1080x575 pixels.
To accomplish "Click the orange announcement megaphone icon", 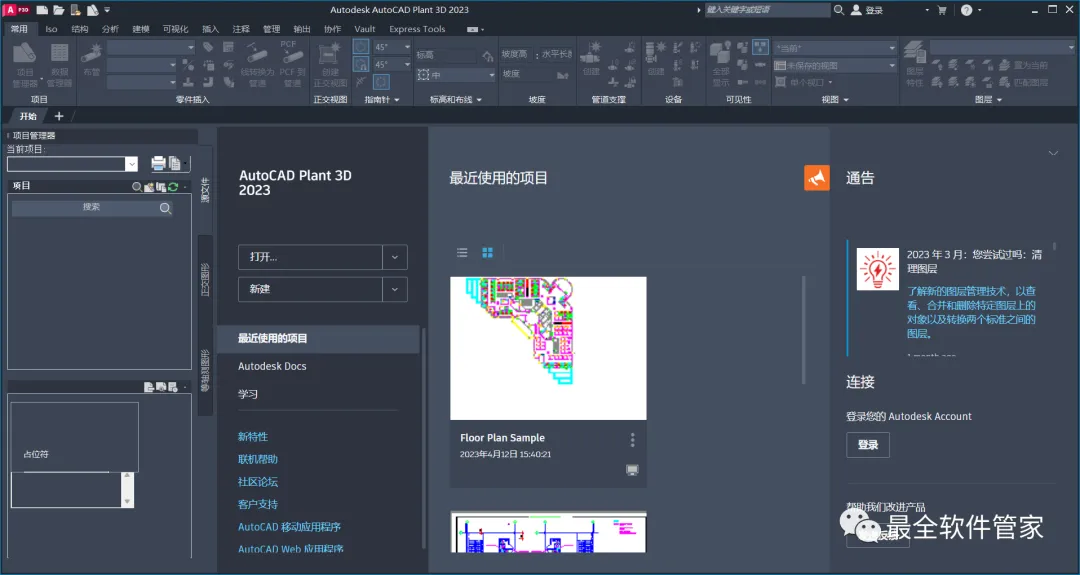I will pos(817,178).
